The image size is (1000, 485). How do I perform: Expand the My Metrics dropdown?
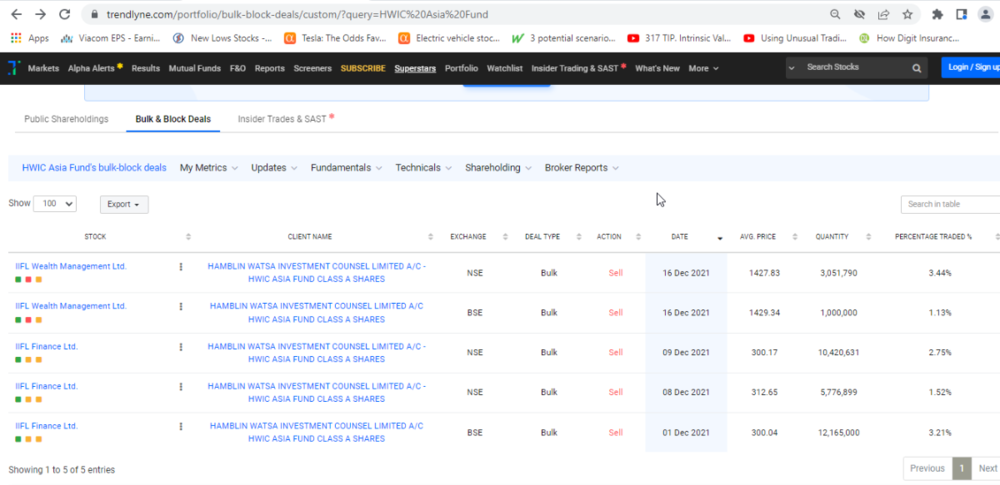tap(209, 168)
